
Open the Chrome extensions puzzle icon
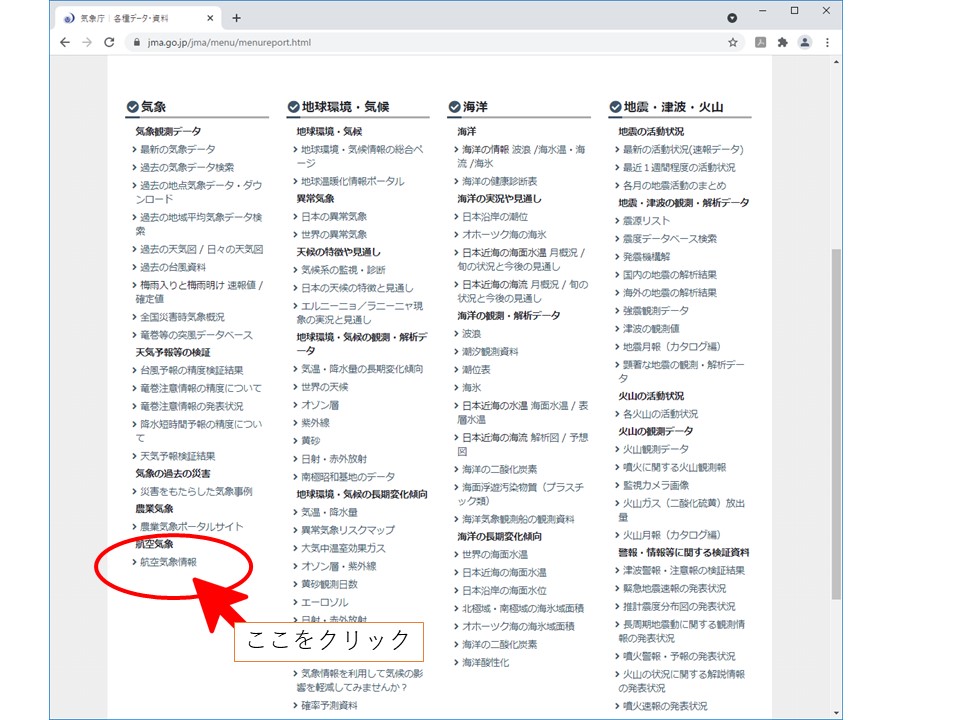point(782,42)
